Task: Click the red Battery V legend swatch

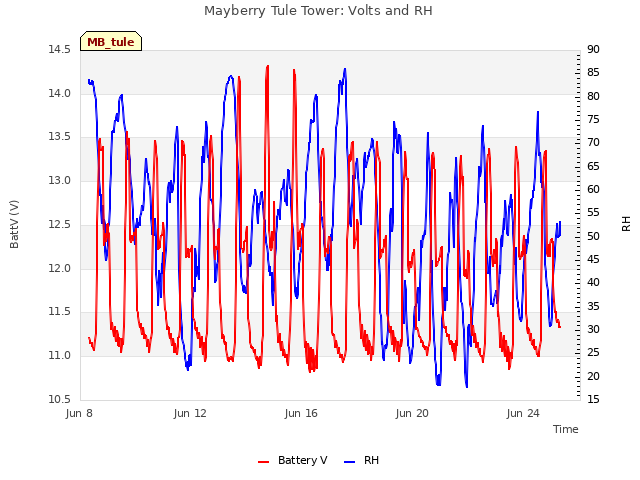Action: pyautogui.click(x=264, y=462)
